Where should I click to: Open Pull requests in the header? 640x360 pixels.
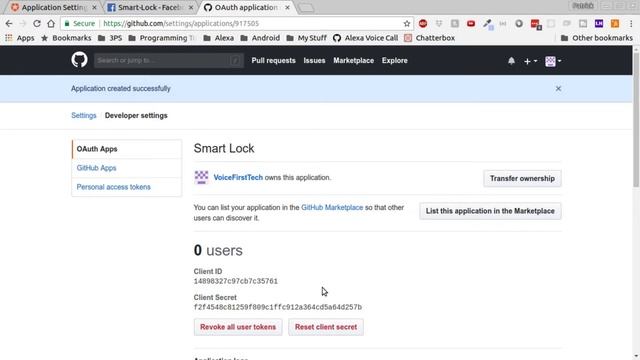click(x=273, y=60)
